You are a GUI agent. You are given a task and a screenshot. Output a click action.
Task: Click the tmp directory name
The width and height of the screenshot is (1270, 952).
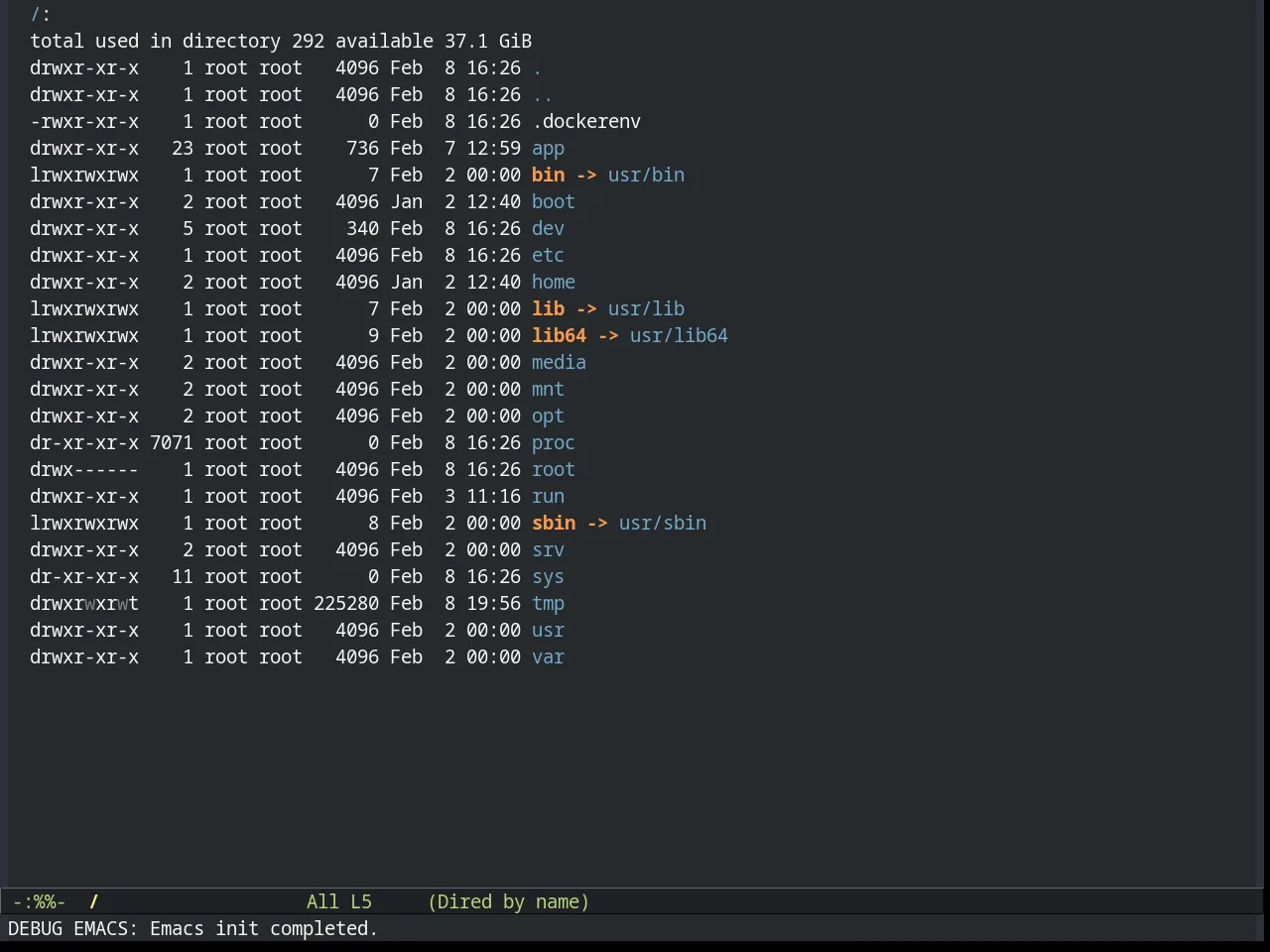[x=548, y=604]
